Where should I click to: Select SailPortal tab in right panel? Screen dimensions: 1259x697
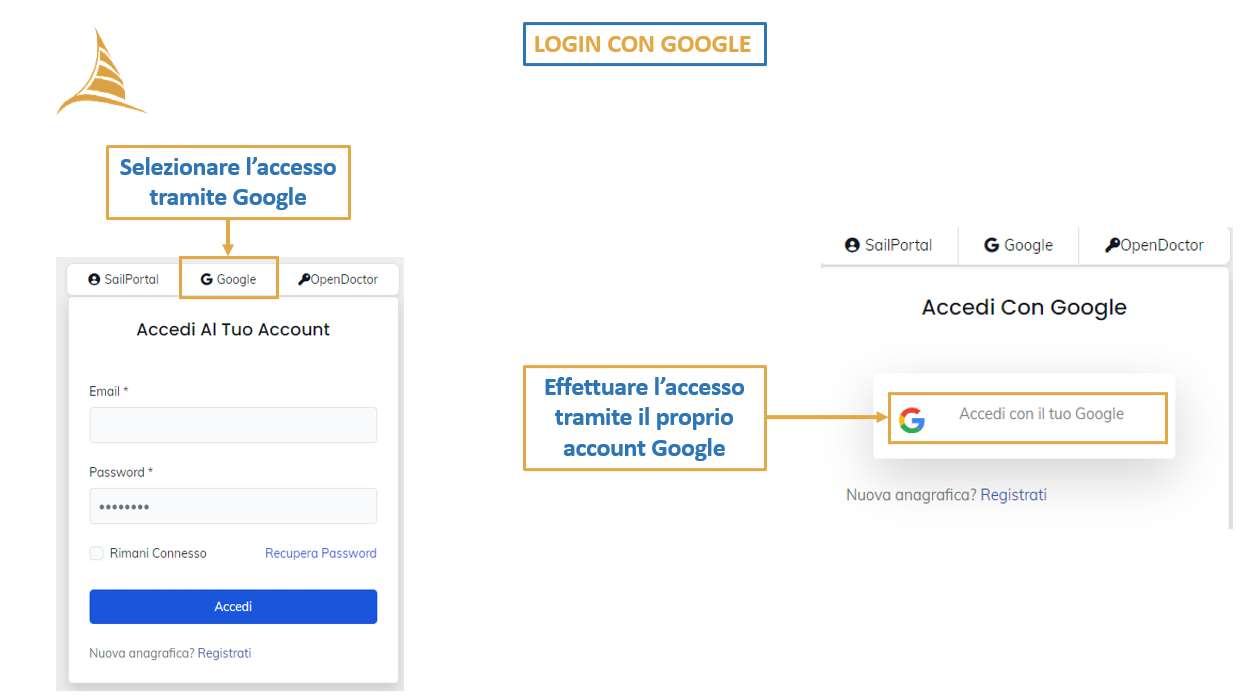coord(889,245)
